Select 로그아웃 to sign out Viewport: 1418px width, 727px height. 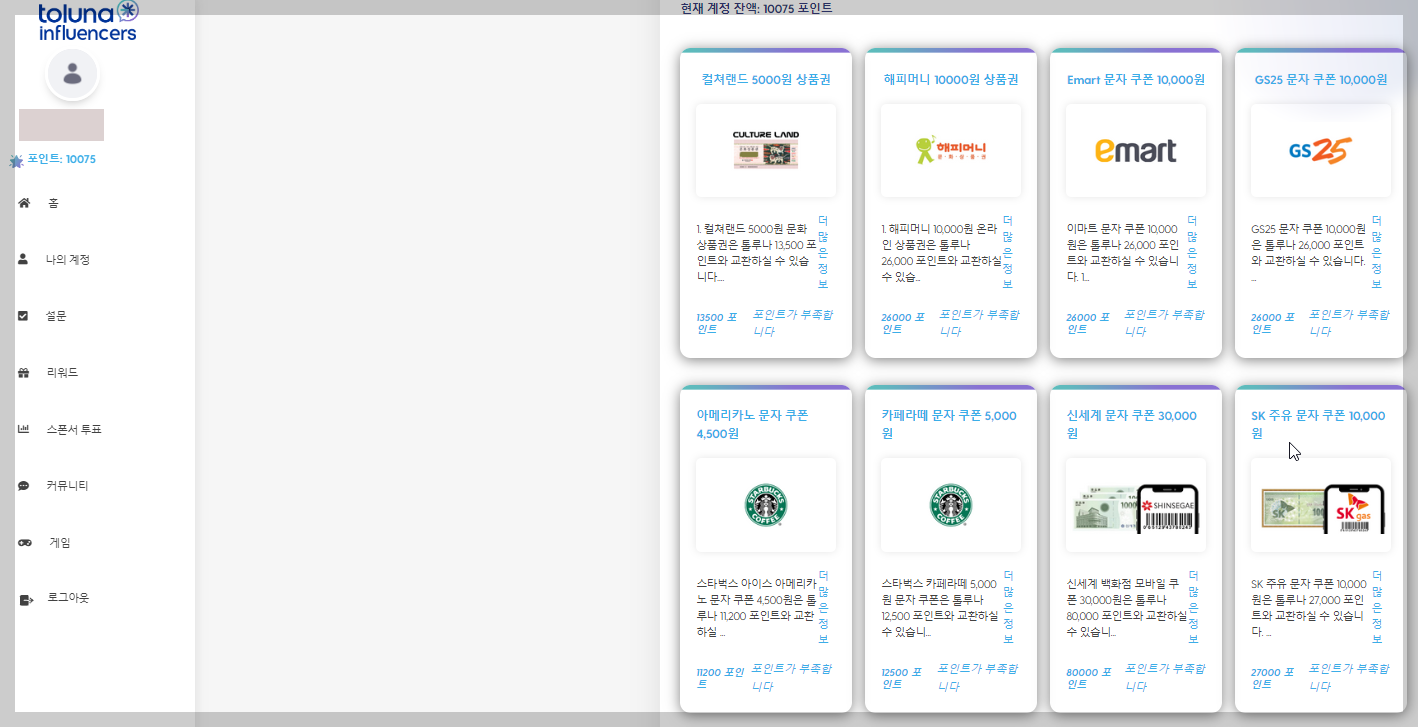[68, 598]
